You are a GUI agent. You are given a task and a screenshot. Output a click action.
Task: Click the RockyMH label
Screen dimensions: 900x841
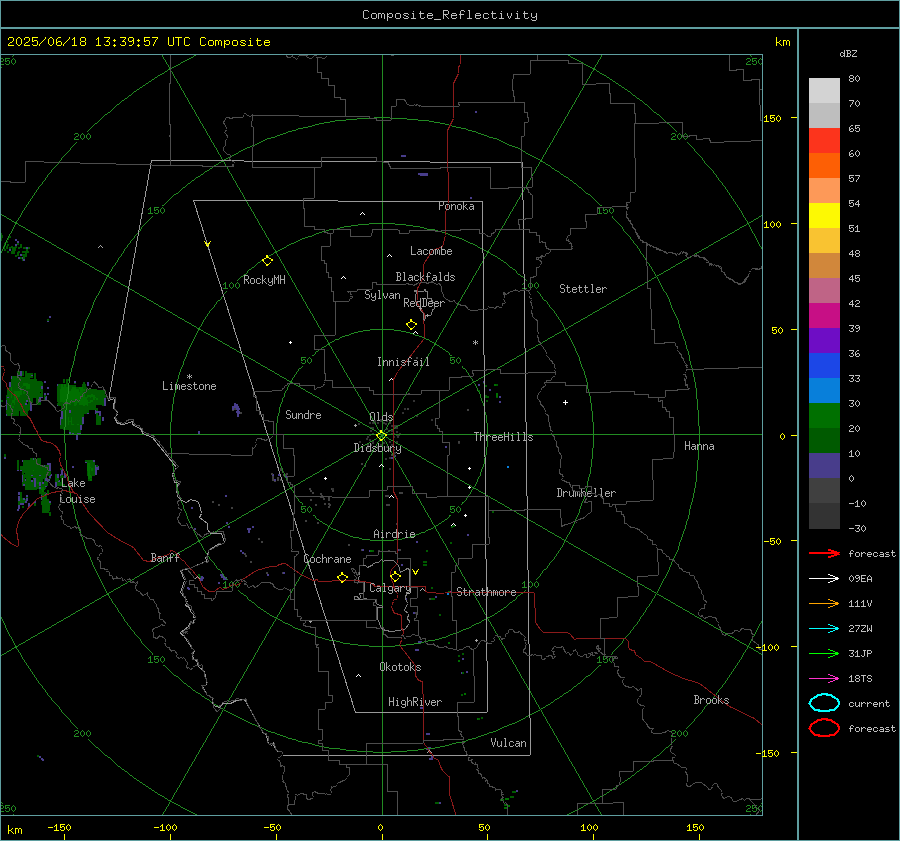click(264, 280)
